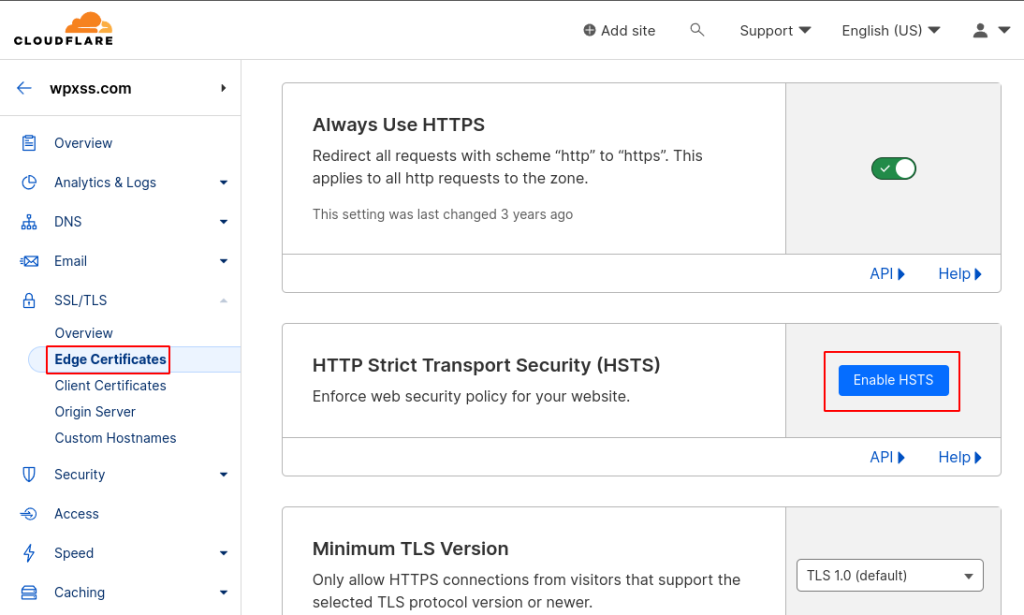Click "This setting was last changed 3 years ago"

[x=442, y=214]
